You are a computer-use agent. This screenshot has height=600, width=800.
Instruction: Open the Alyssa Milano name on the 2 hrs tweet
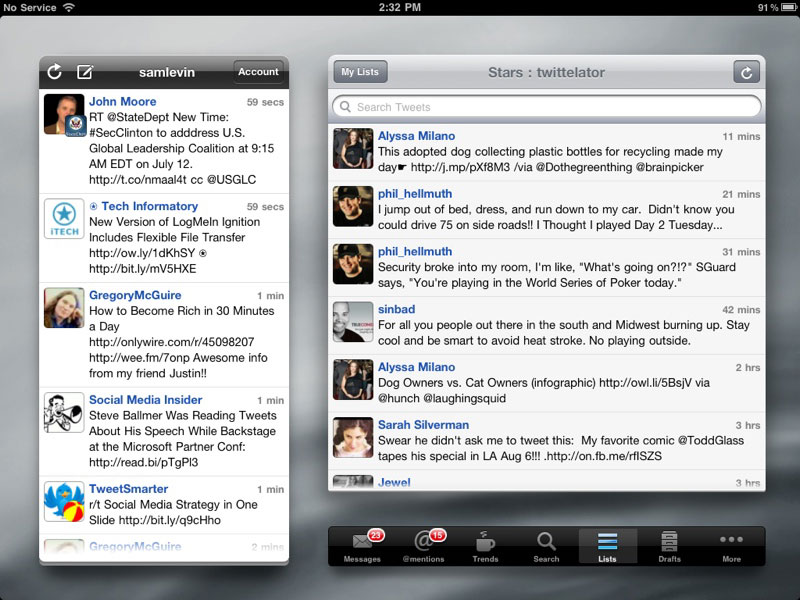(416, 367)
